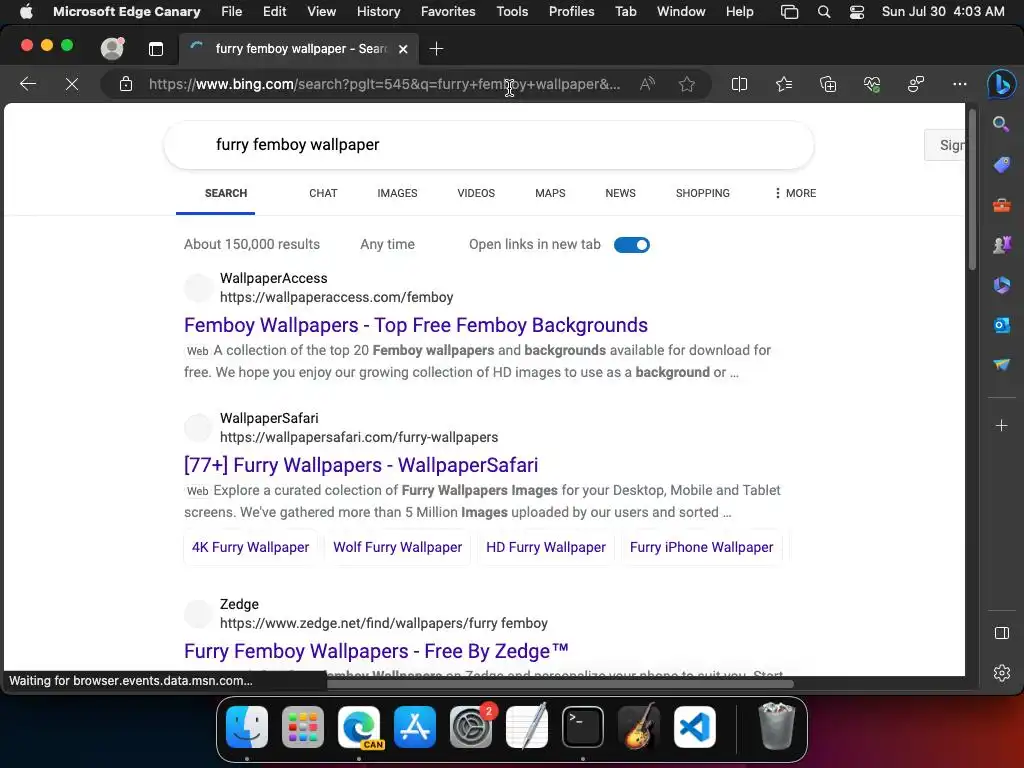Add a sidebar app with plus
The height and width of the screenshot is (768, 1024).
click(1001, 426)
